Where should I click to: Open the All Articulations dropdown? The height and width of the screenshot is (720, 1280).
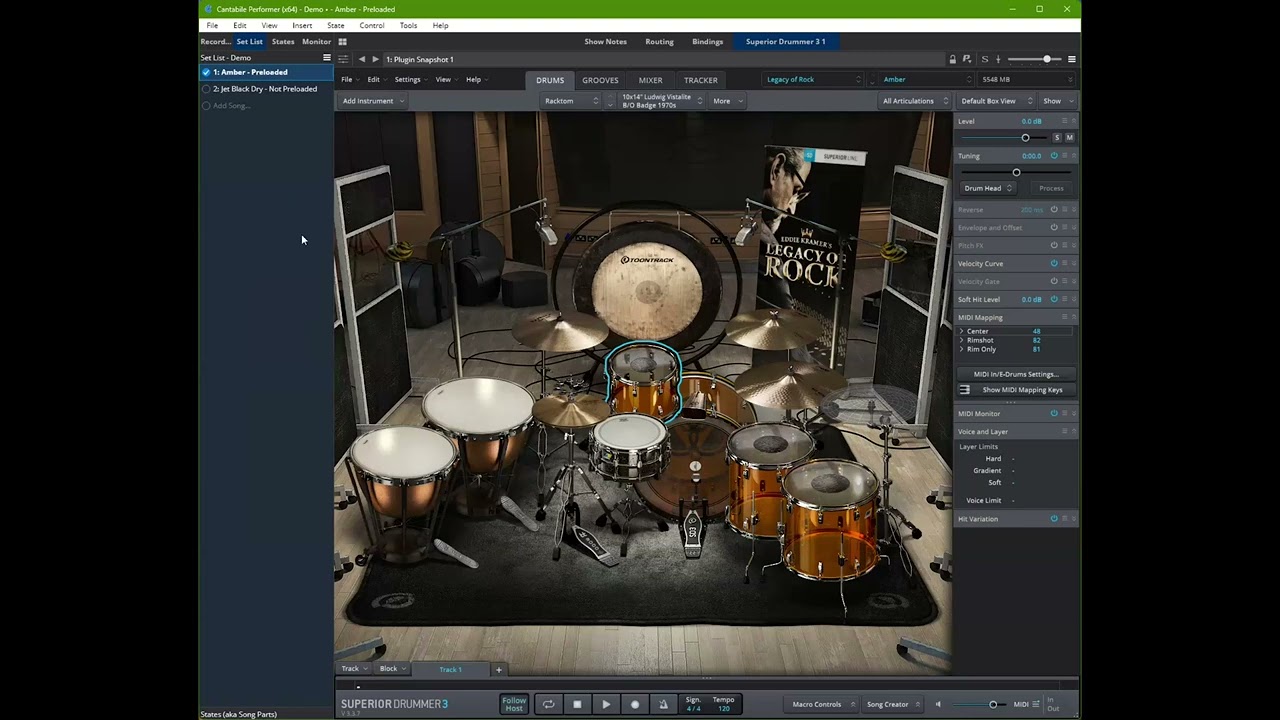(x=914, y=101)
